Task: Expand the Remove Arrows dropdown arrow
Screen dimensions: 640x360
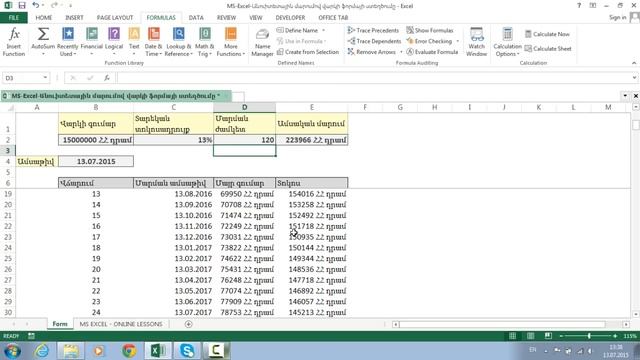Action: (x=401, y=52)
